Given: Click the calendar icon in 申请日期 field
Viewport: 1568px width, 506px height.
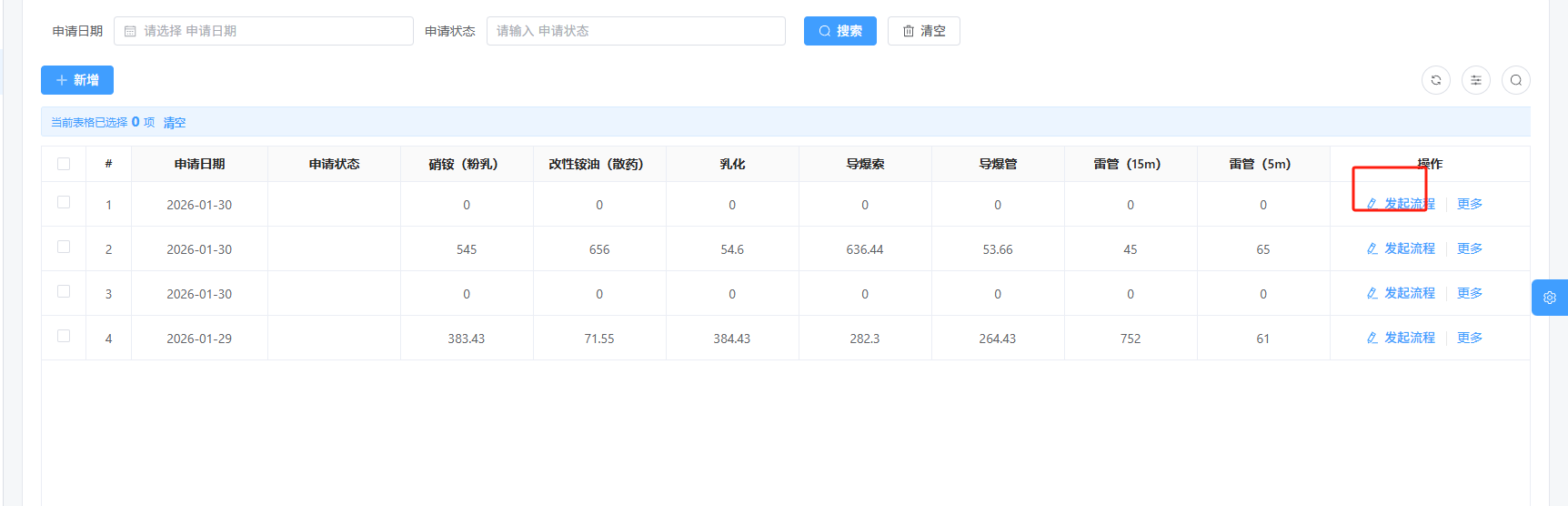Looking at the screenshot, I should pos(130,31).
